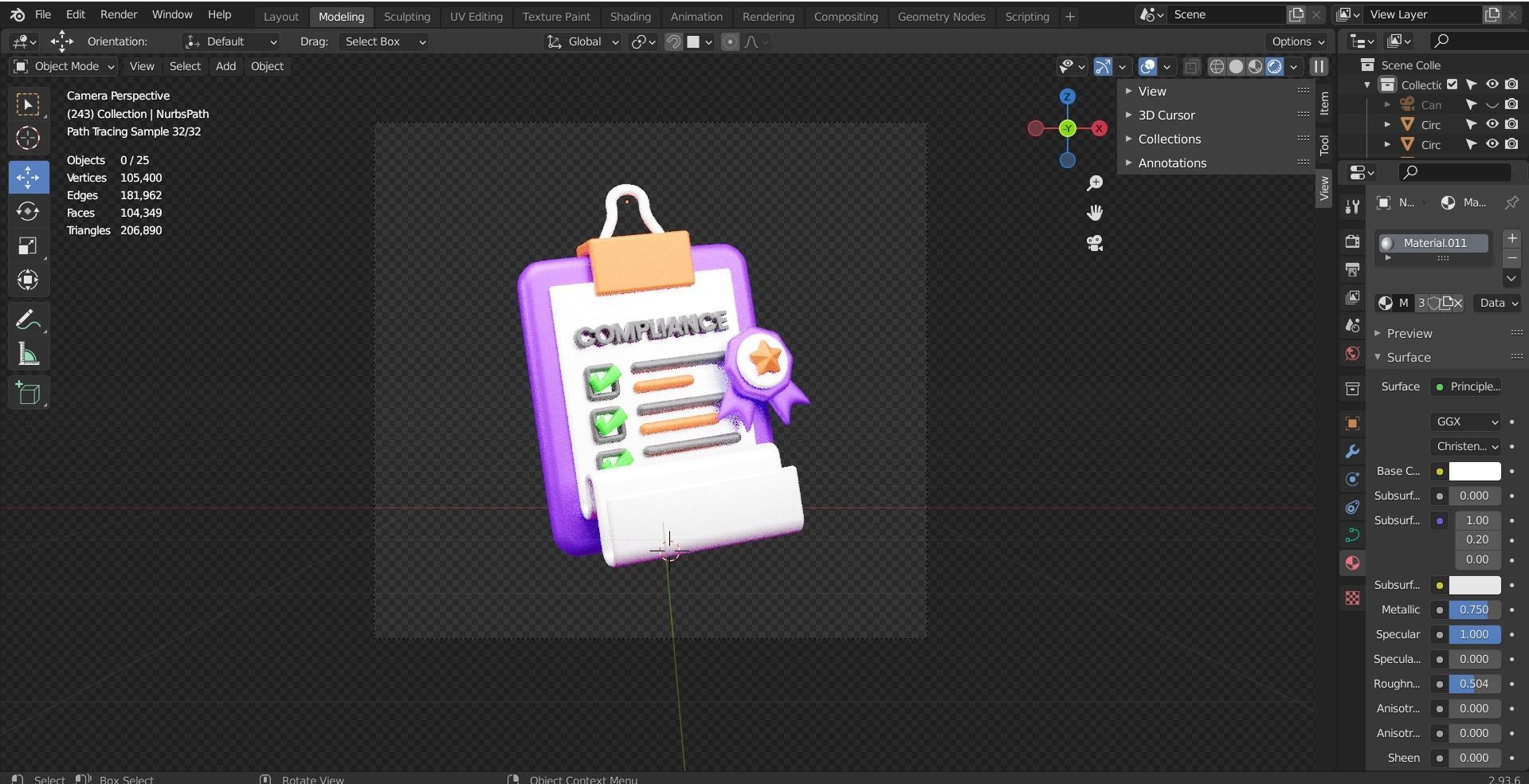The image size is (1529, 784).
Task: Open the Modifier properties wrench tab
Action: (1352, 451)
